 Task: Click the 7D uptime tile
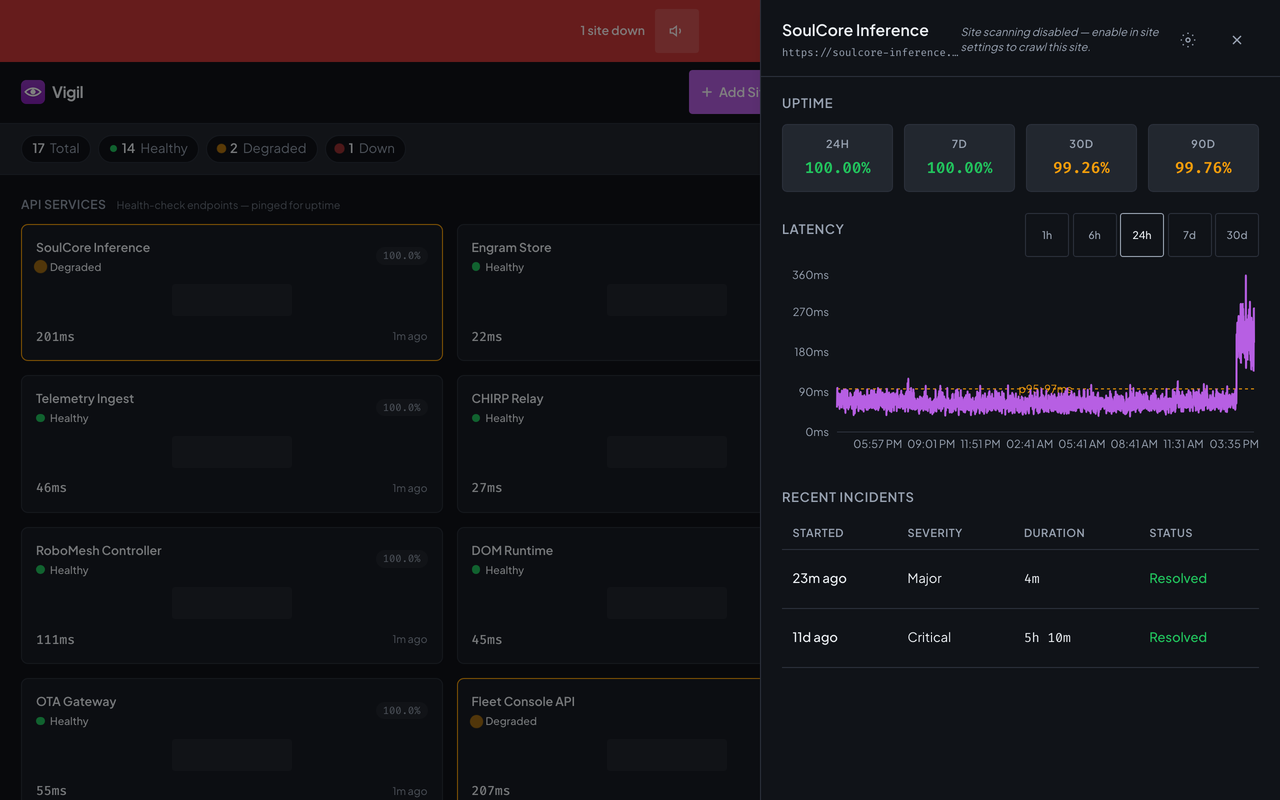tap(959, 158)
